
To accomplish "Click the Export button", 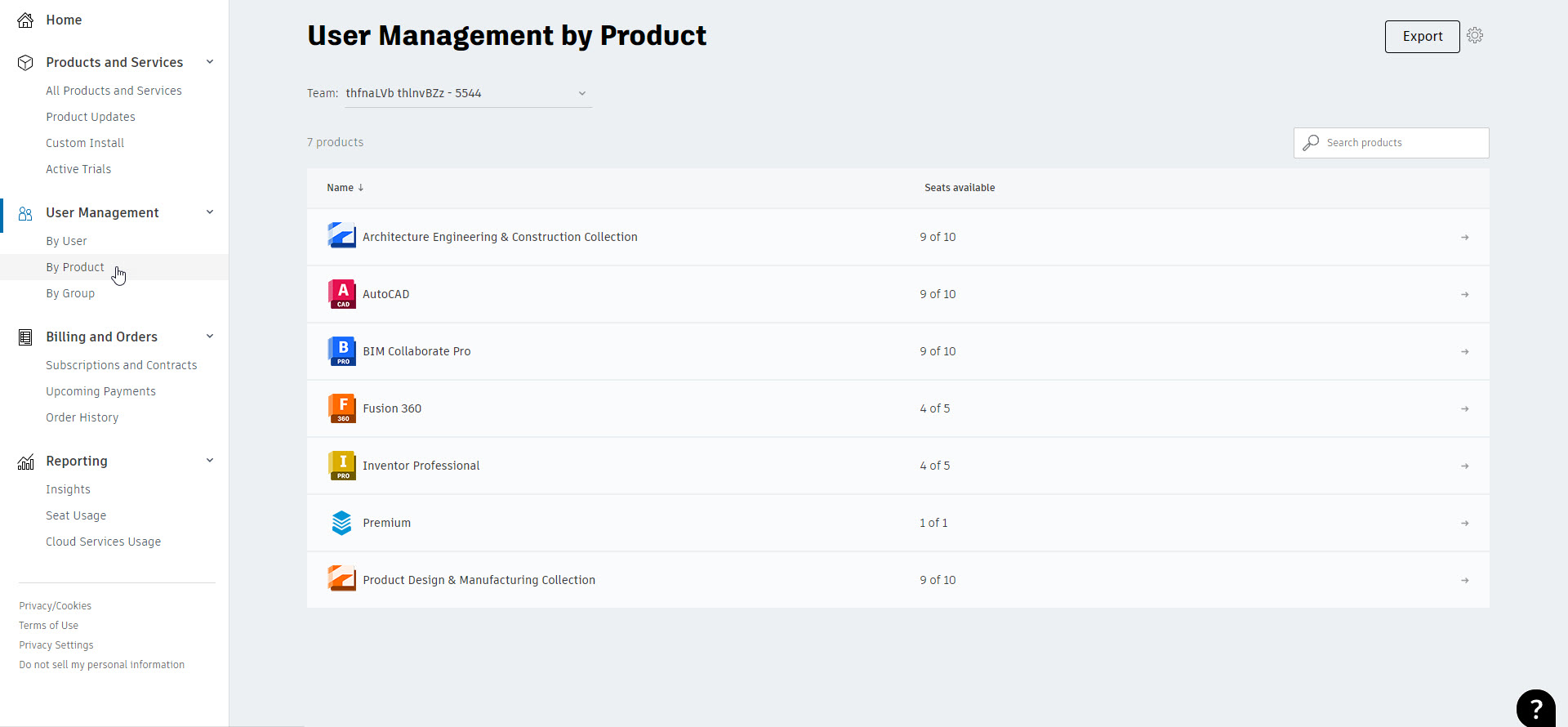I will pos(1423,37).
